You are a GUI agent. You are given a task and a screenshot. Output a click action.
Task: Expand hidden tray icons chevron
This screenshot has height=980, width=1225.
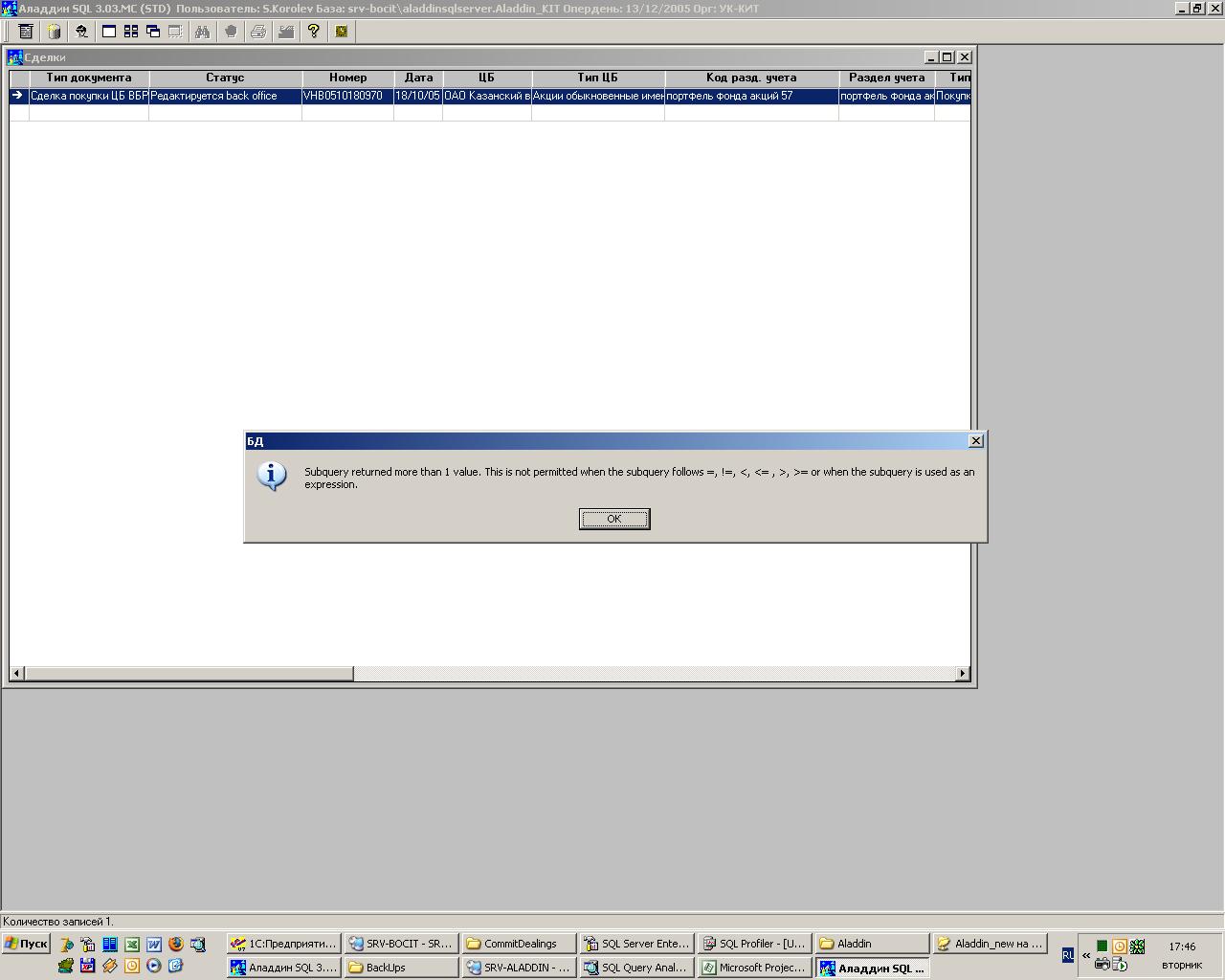click(1086, 955)
